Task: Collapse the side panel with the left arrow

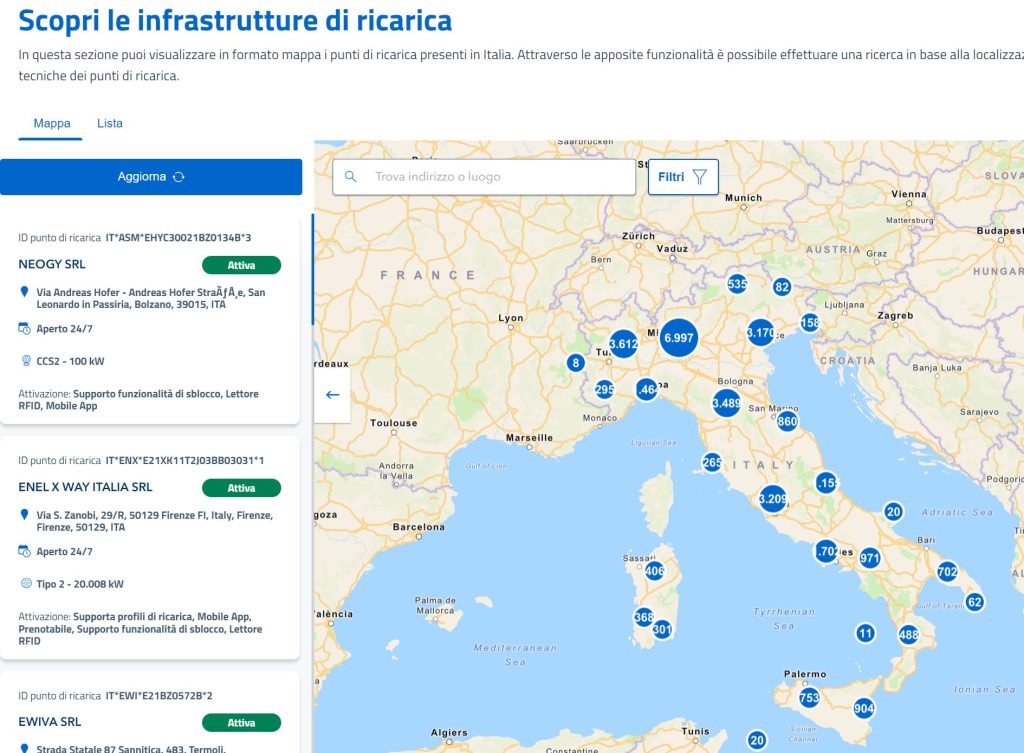Action: pos(333,394)
